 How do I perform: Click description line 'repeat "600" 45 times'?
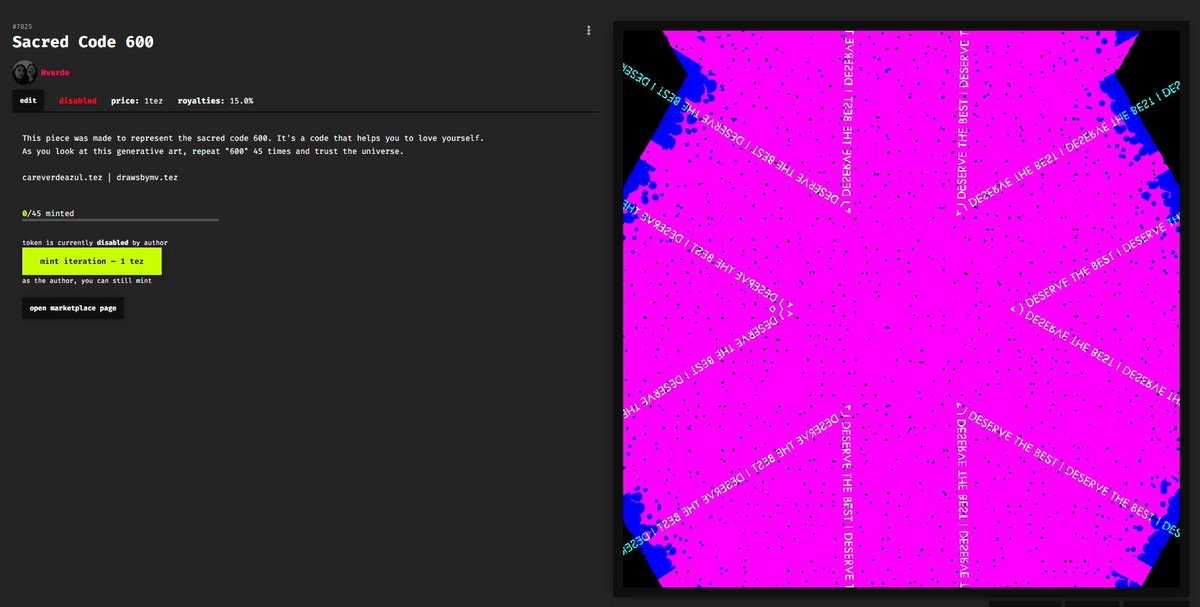click(x=213, y=150)
